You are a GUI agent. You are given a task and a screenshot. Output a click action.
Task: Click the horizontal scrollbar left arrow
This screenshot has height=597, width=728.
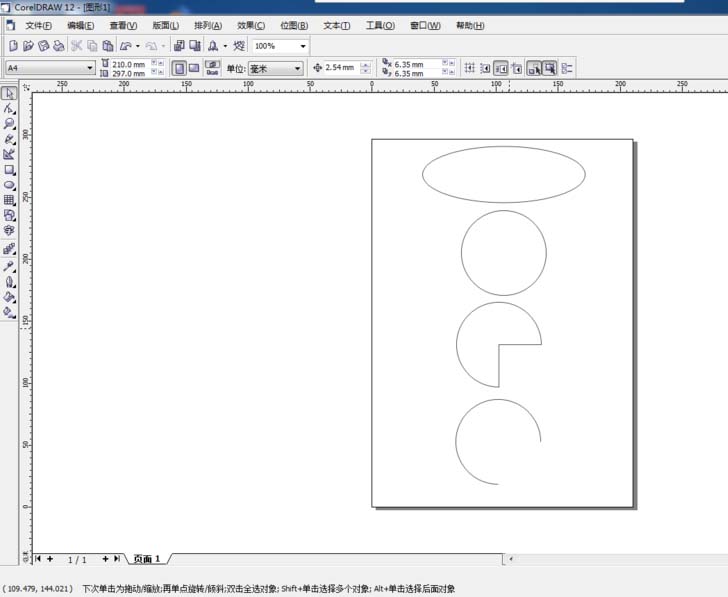coord(511,559)
